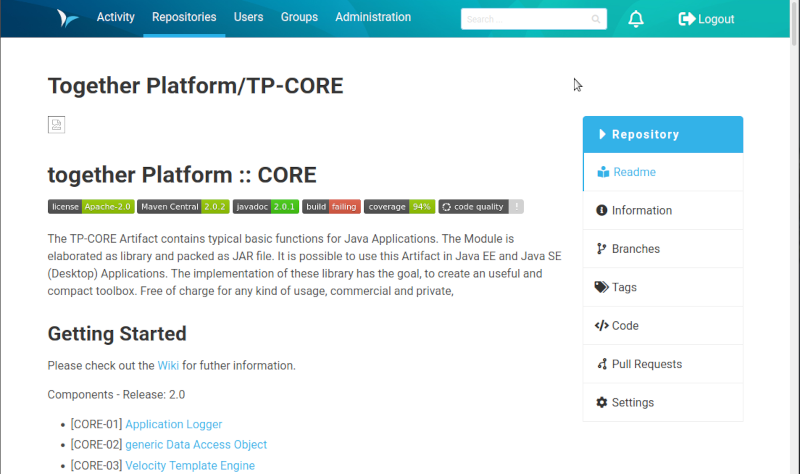Click the broken image icon under title
Image resolution: width=800 pixels, height=474 pixels.
click(56, 124)
